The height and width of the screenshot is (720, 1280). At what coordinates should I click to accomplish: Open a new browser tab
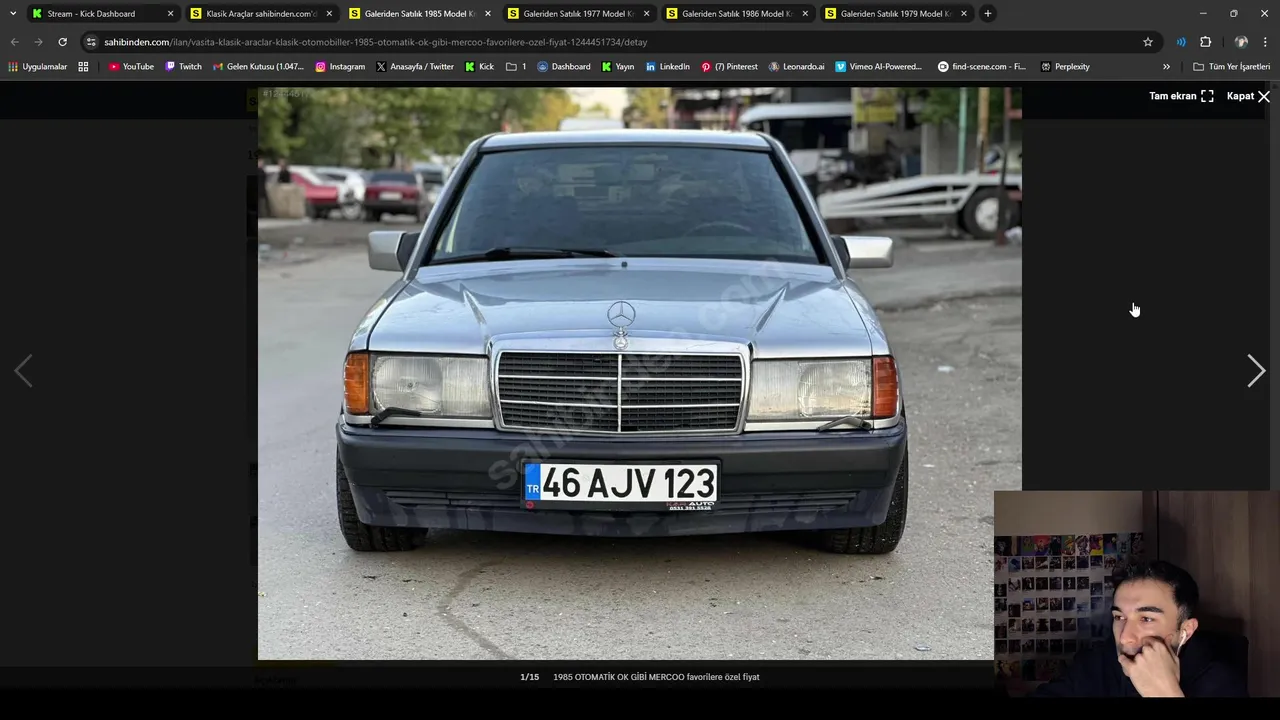click(987, 14)
